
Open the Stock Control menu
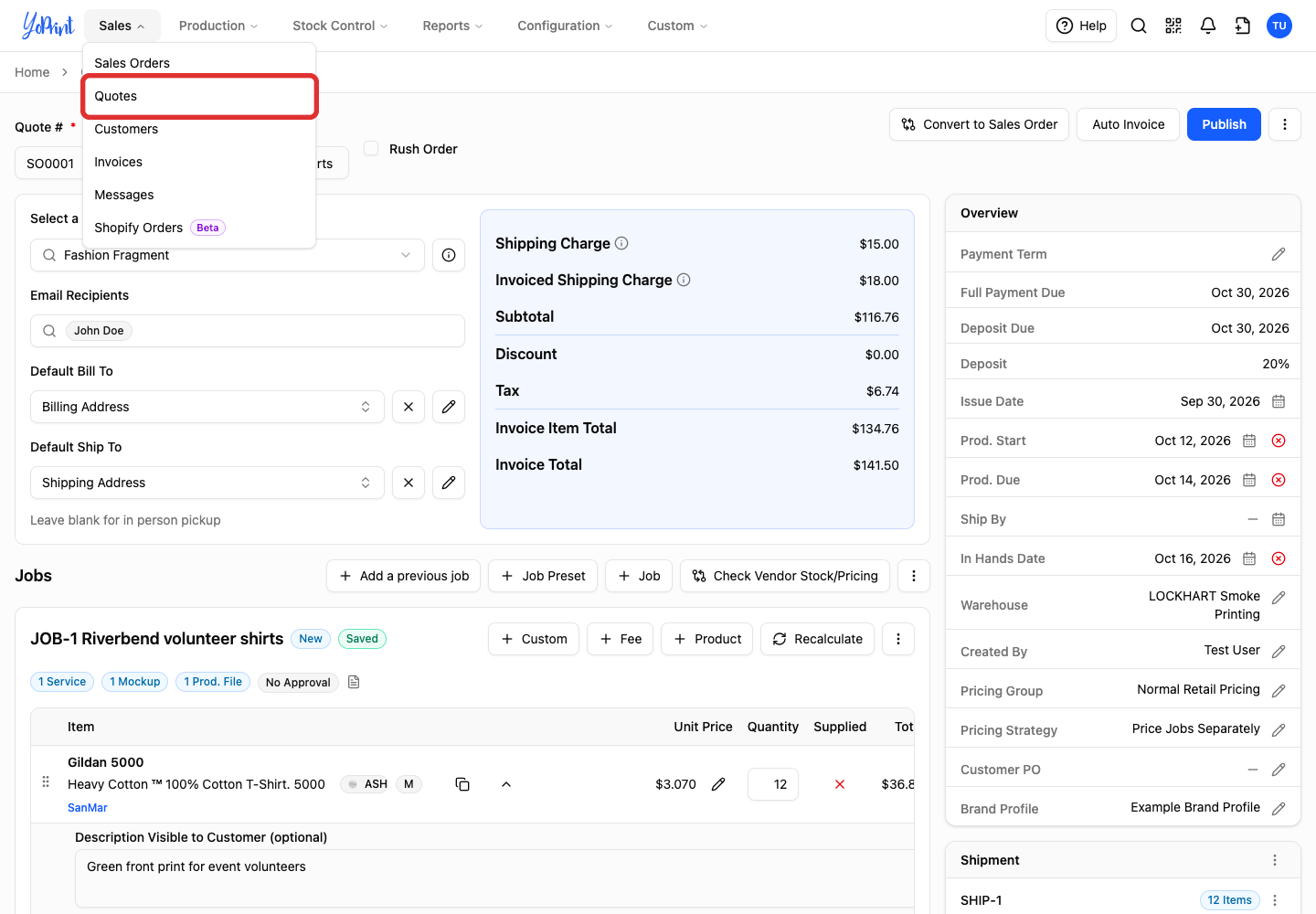340,26
